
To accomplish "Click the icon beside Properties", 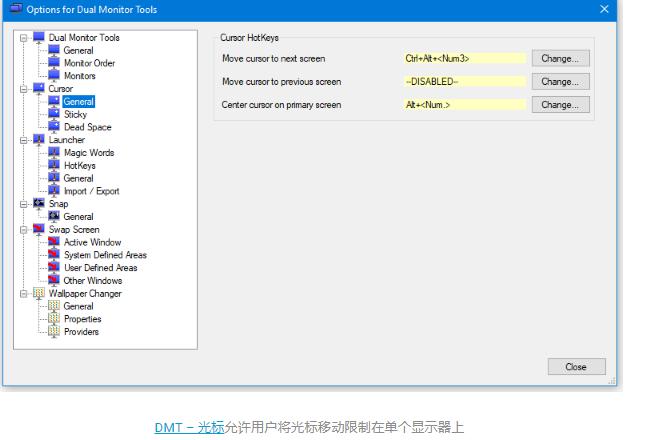I will (x=54, y=319).
